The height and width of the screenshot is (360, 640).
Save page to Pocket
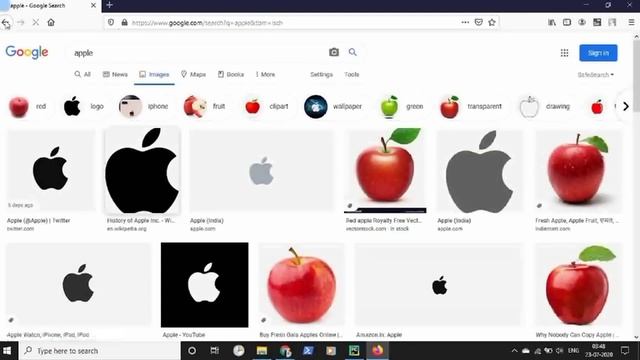pyautogui.click(x=479, y=22)
